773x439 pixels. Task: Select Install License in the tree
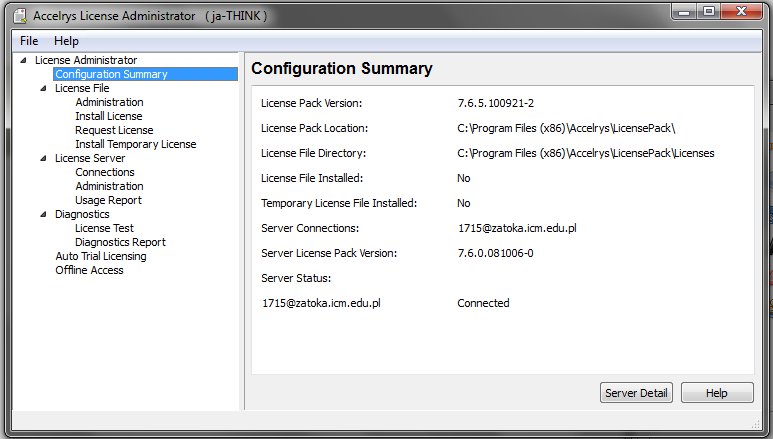click(x=109, y=116)
